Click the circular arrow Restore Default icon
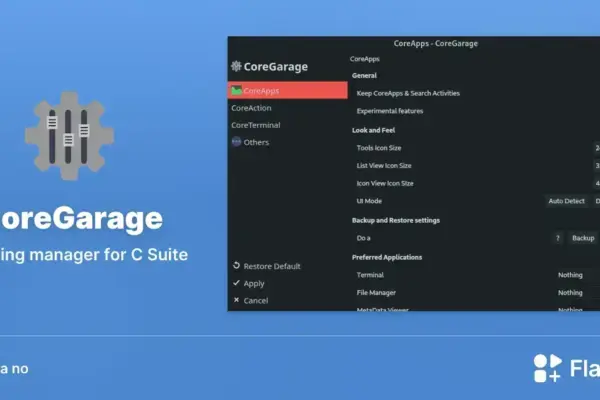Screen dimensions: 600x400 coord(236,266)
